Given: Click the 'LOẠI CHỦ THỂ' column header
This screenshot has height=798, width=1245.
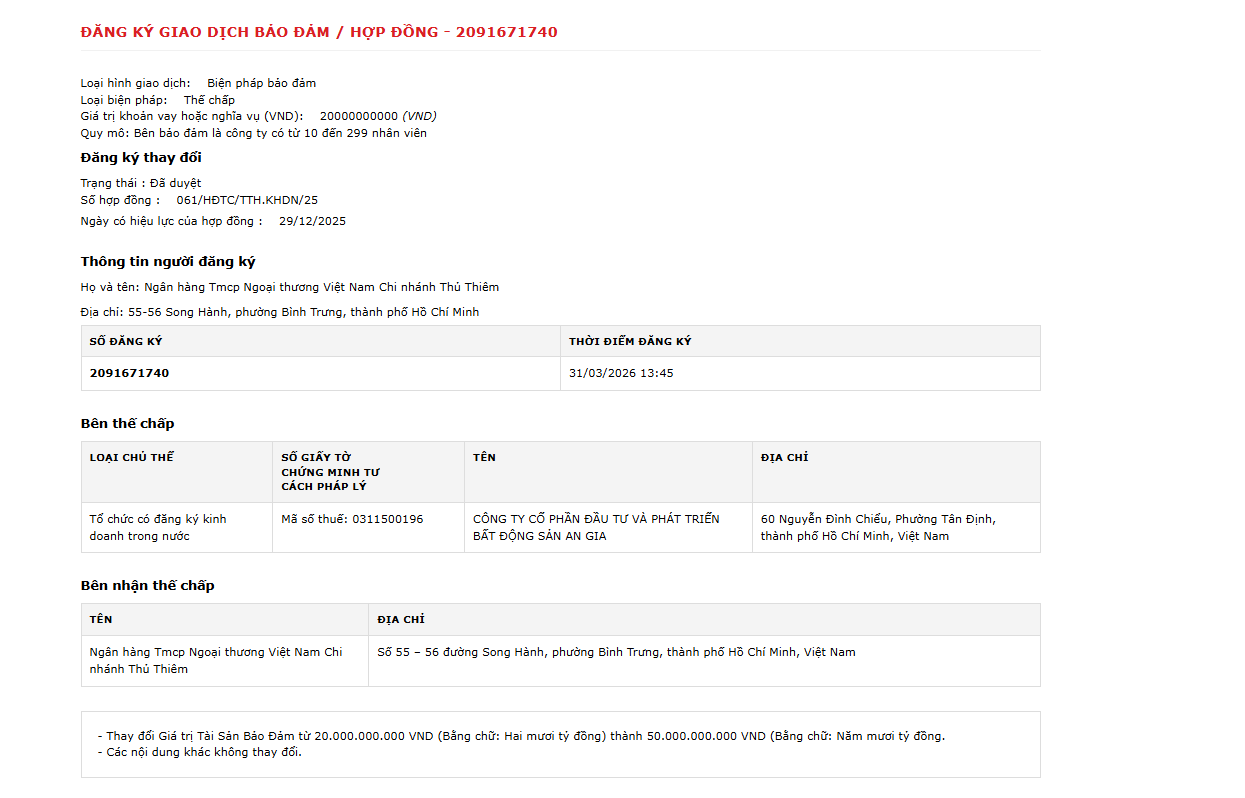Looking at the screenshot, I should pos(177,472).
